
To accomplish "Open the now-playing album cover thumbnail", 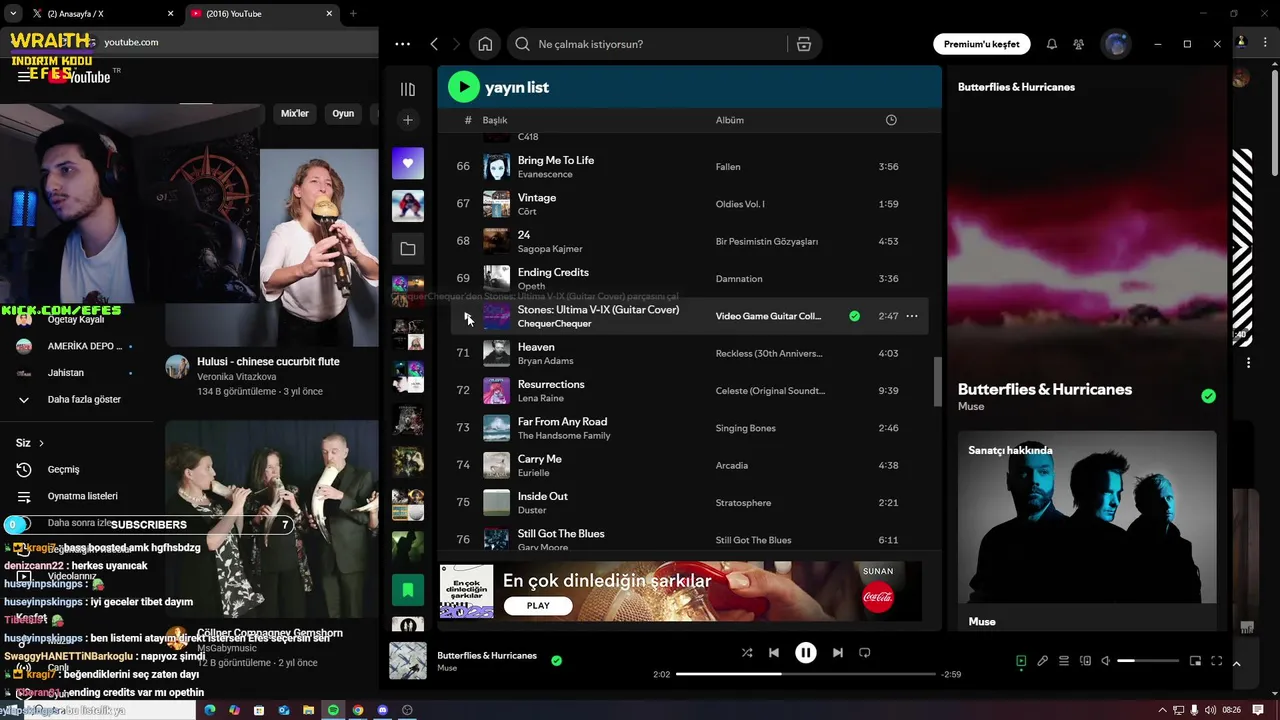I will click(408, 661).
